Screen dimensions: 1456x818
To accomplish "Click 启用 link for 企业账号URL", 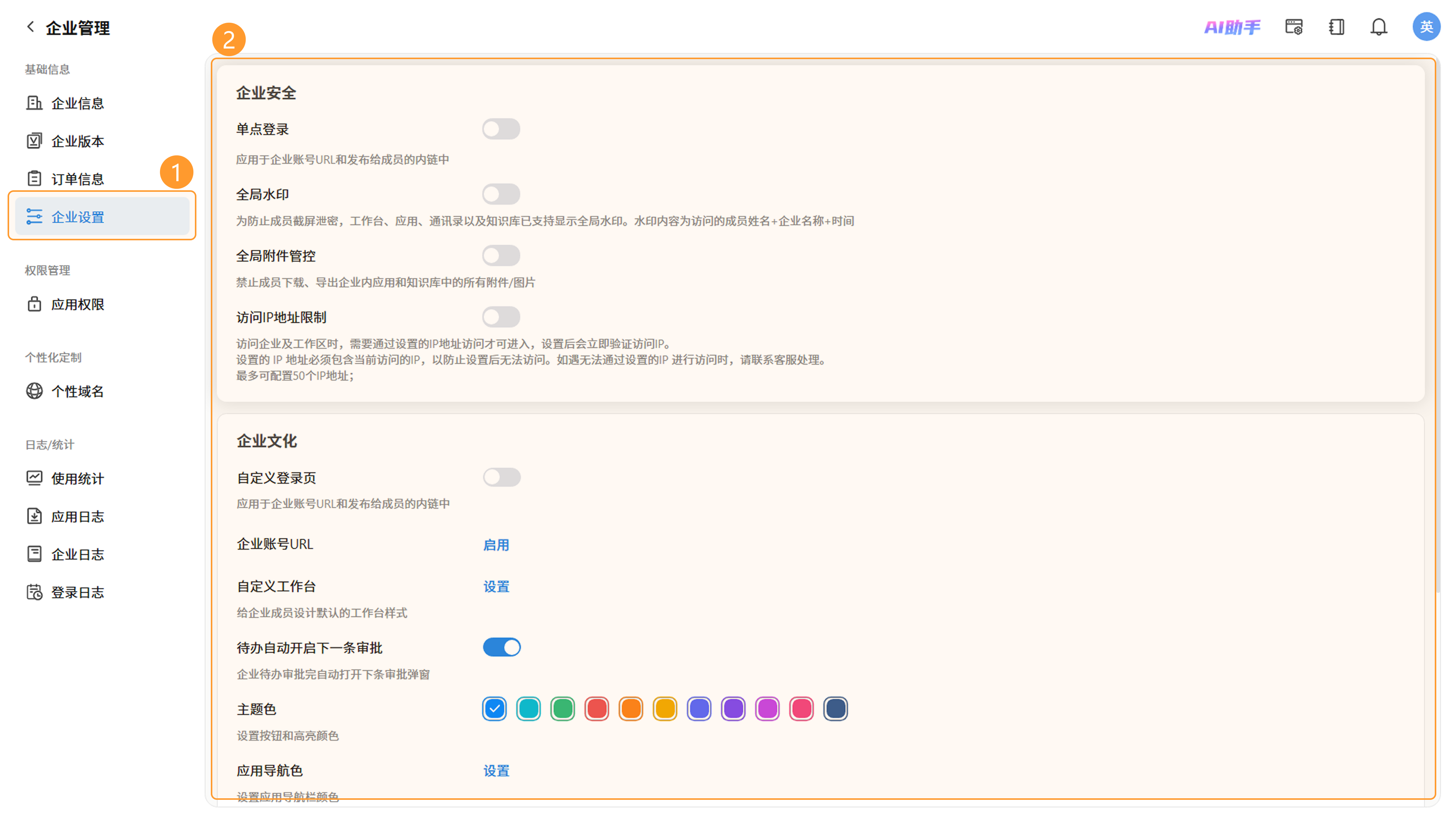I will point(496,545).
